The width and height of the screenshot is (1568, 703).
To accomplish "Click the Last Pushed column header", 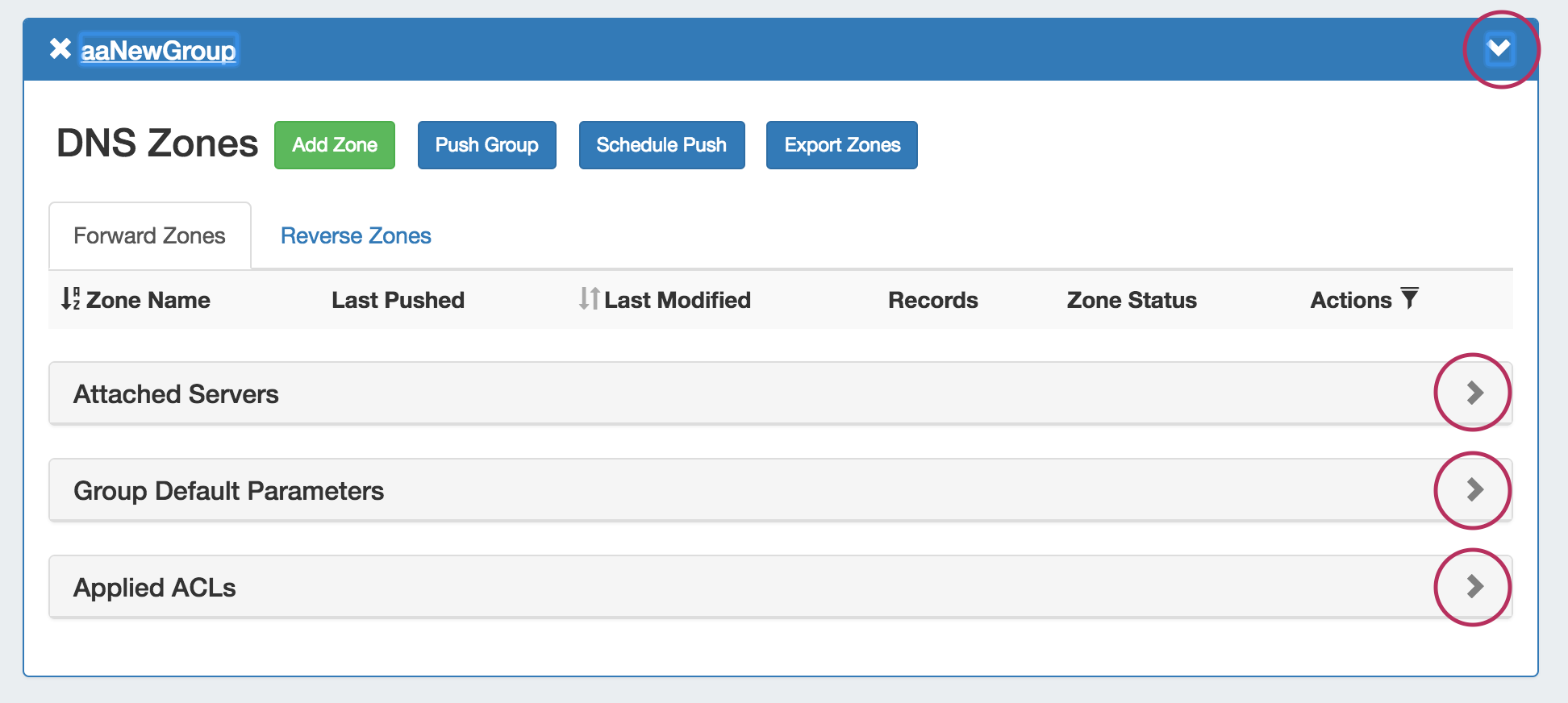I will [x=398, y=300].
